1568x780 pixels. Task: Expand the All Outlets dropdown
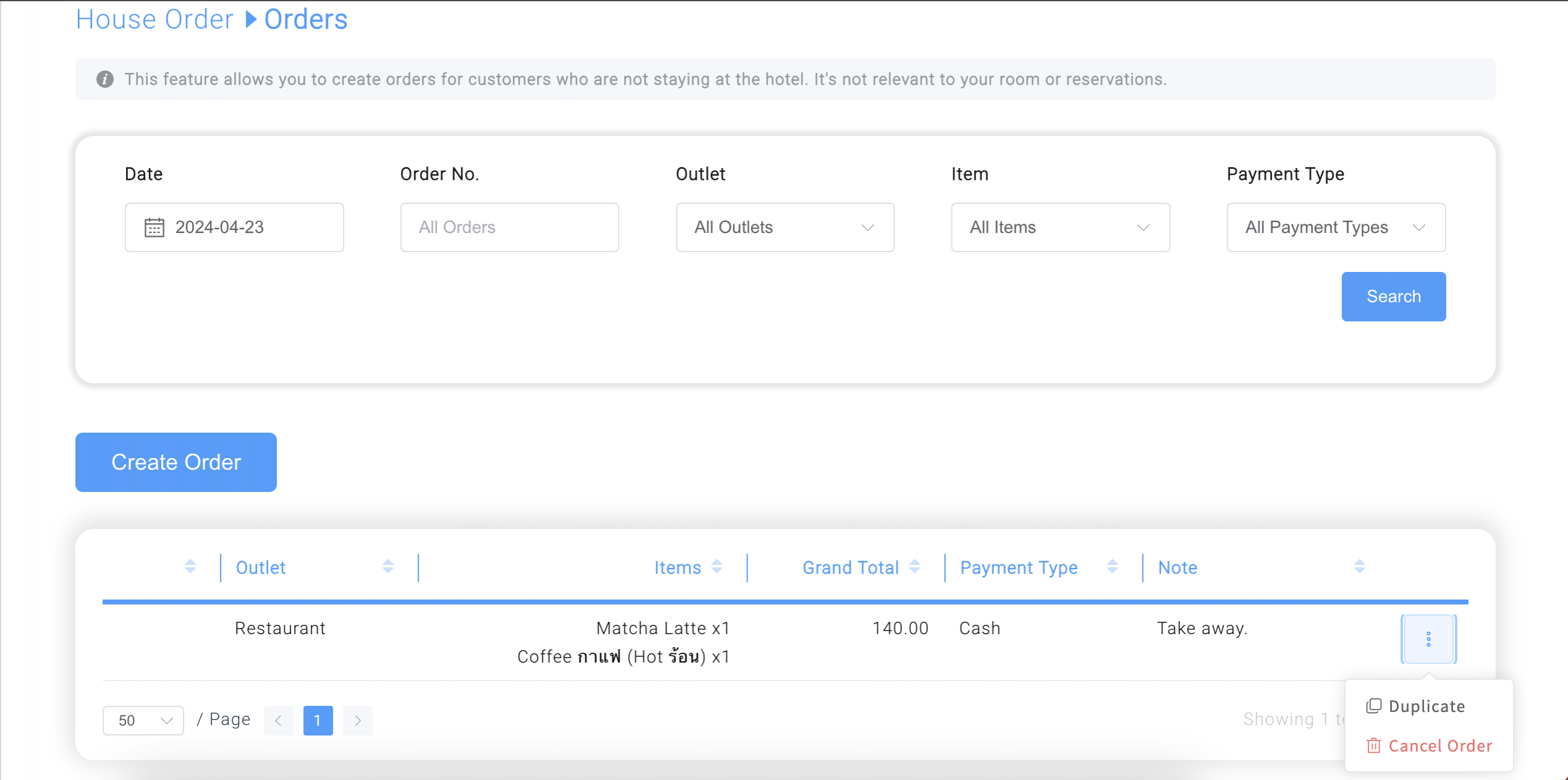785,227
